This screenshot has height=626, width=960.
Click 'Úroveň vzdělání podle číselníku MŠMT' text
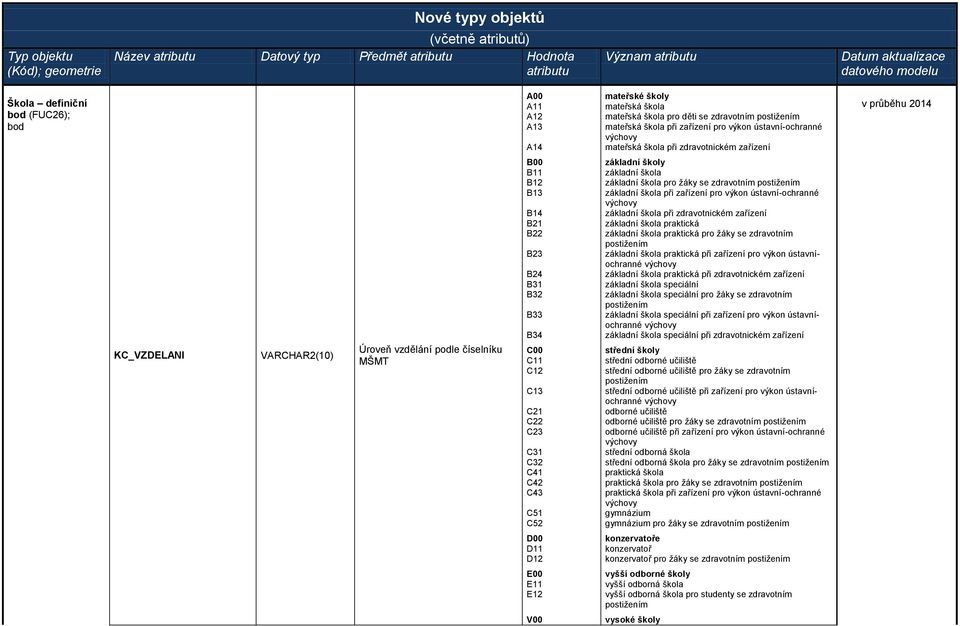click(430, 355)
